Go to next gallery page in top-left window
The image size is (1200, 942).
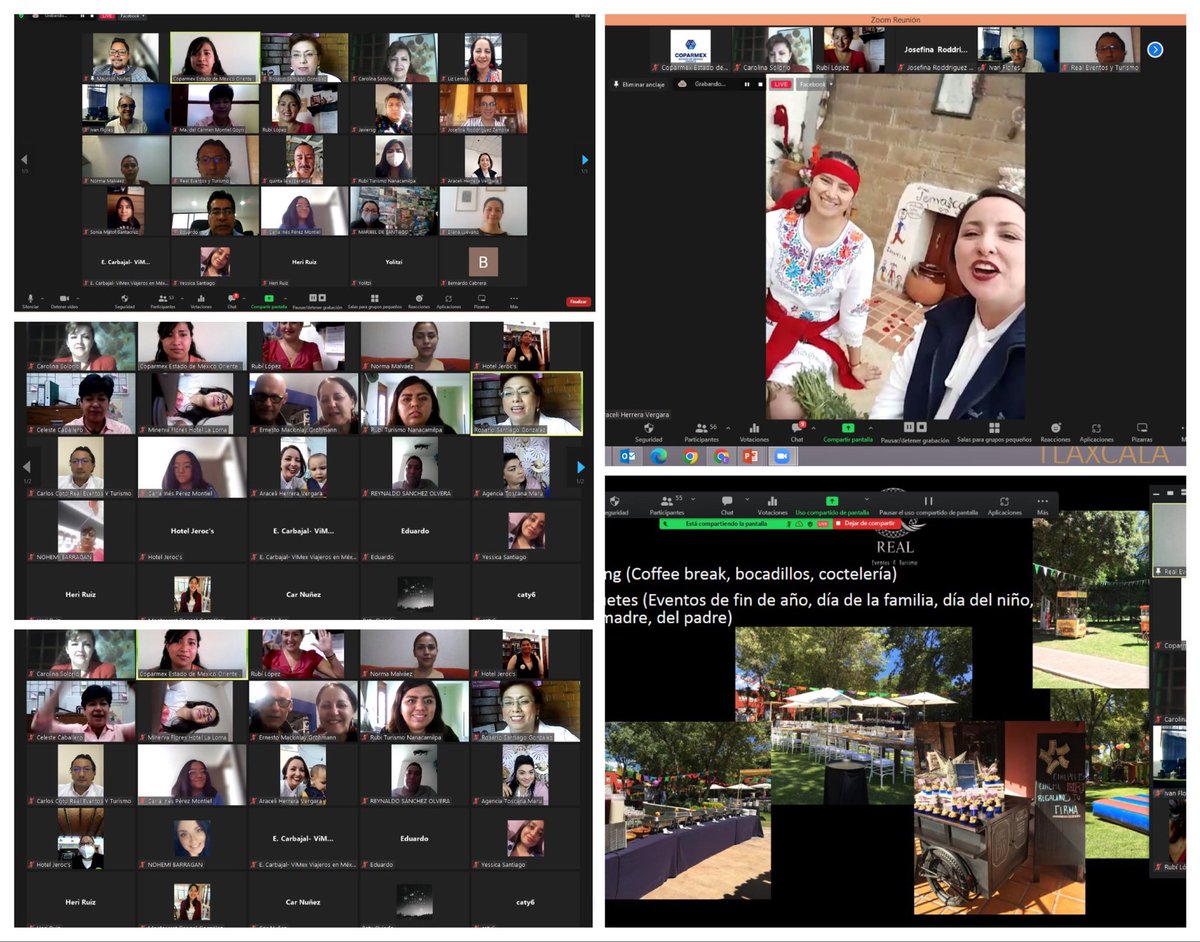[x=586, y=159]
